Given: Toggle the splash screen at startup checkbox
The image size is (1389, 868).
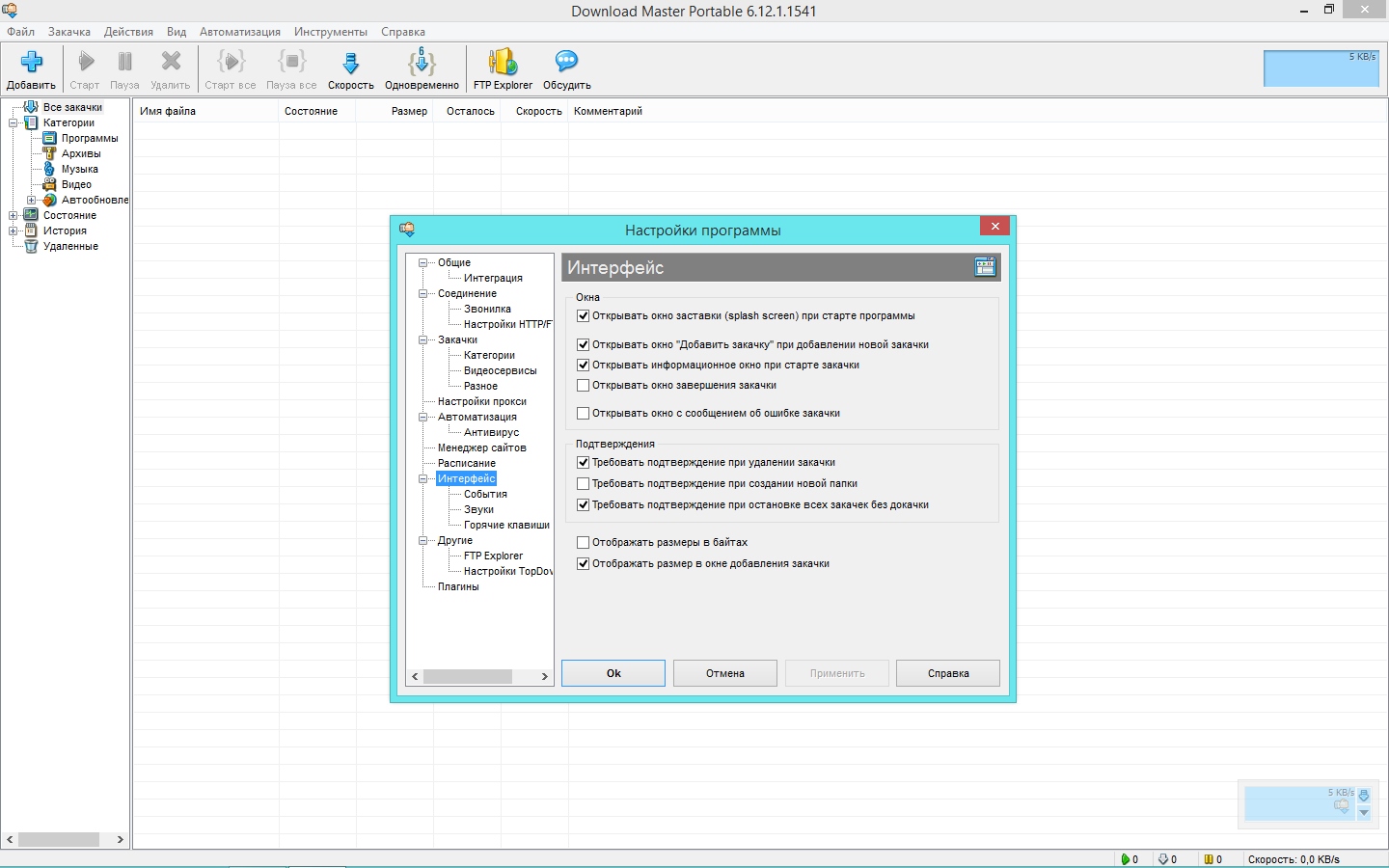Looking at the screenshot, I should 583,315.
